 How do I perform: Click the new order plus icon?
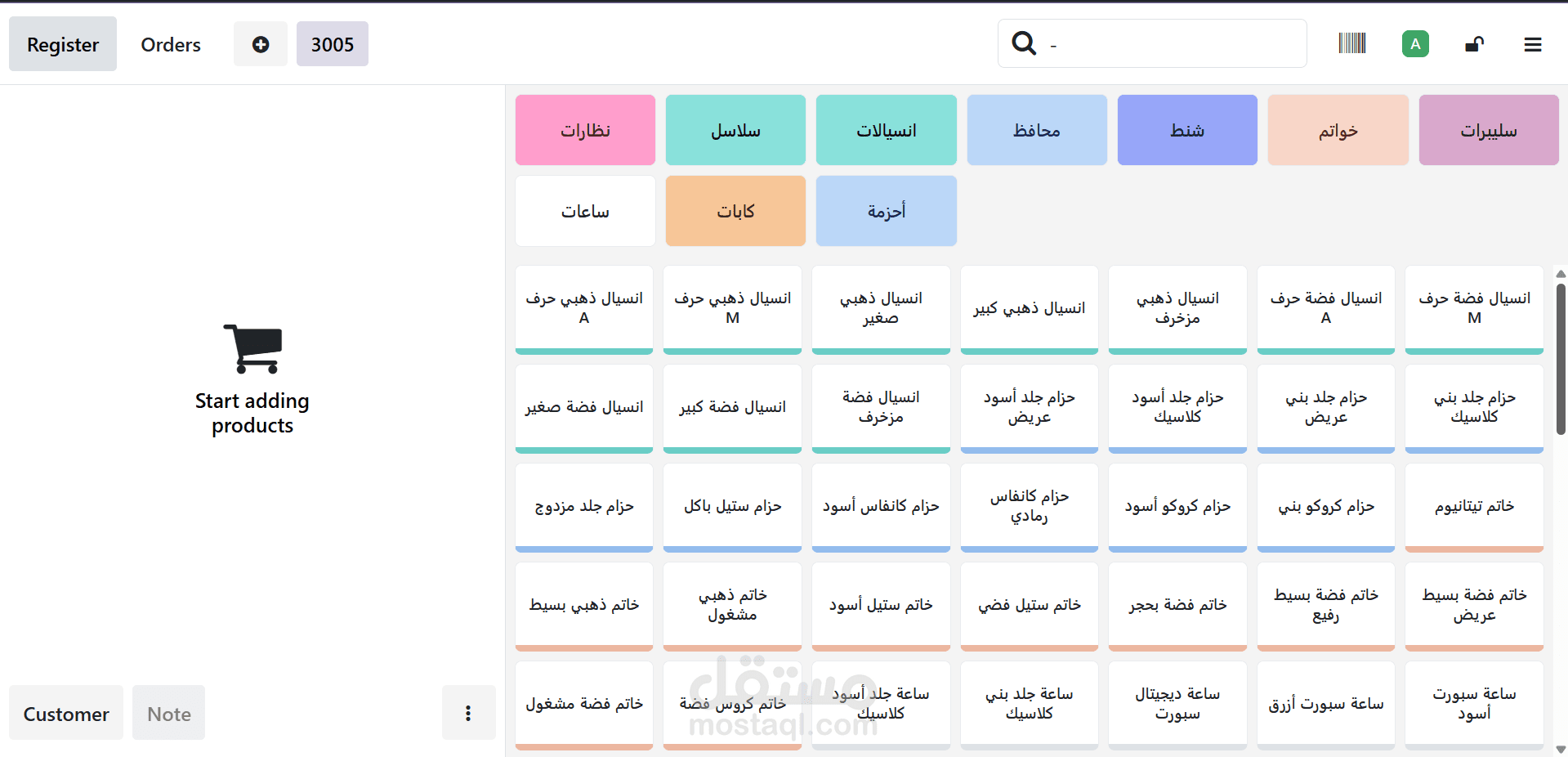coord(260,44)
